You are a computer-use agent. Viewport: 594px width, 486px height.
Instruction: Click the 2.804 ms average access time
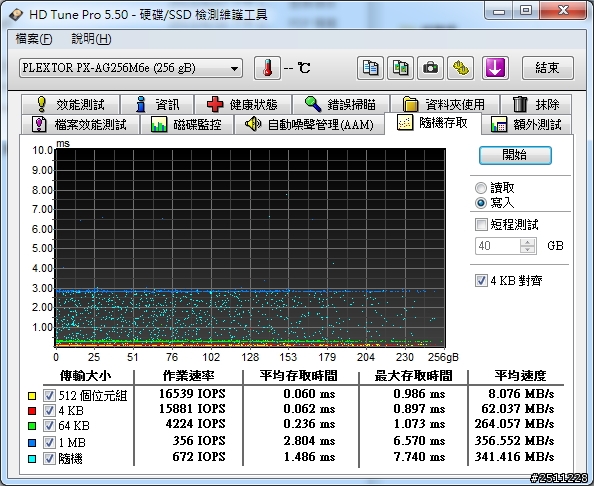309,441
